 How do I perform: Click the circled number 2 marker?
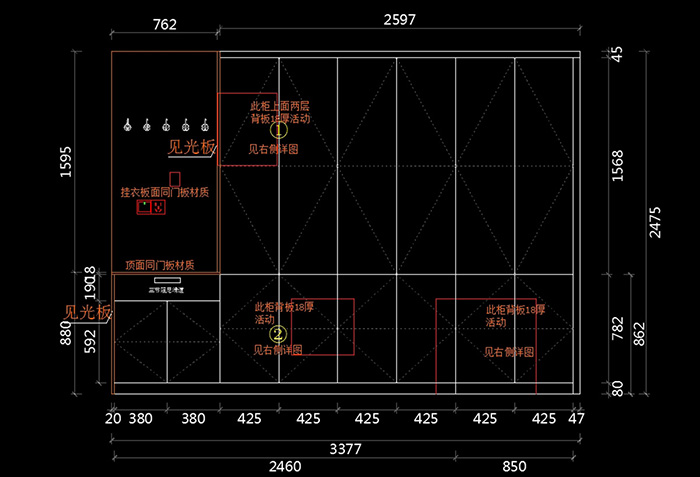pyautogui.click(x=279, y=334)
